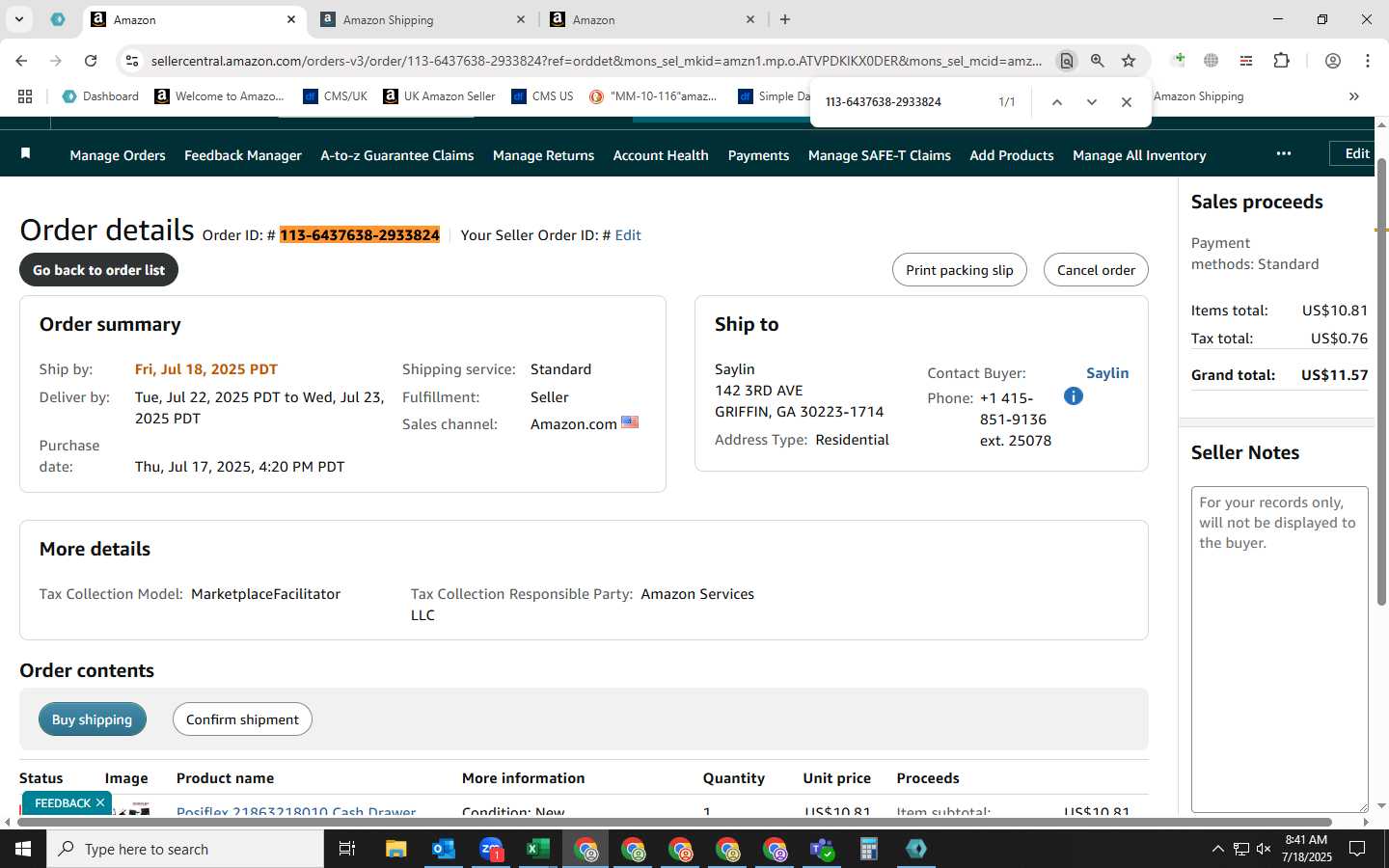
Task: Open Manage SAFE-T Claims
Action: pos(880,155)
